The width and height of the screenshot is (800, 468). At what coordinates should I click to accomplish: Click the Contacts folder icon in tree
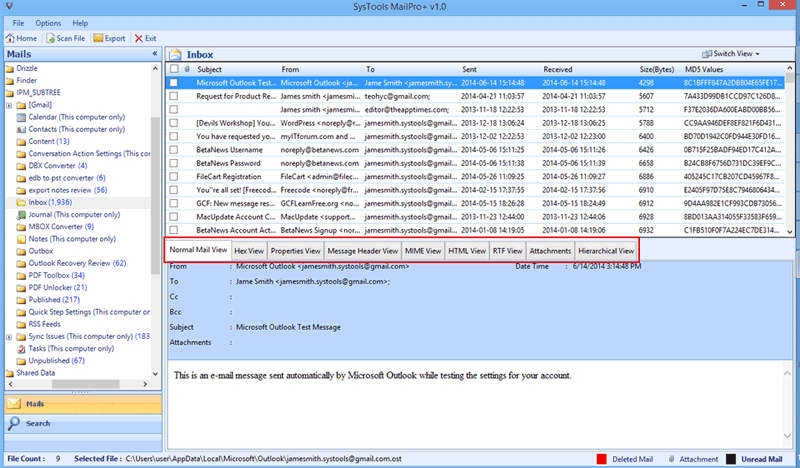21,130
